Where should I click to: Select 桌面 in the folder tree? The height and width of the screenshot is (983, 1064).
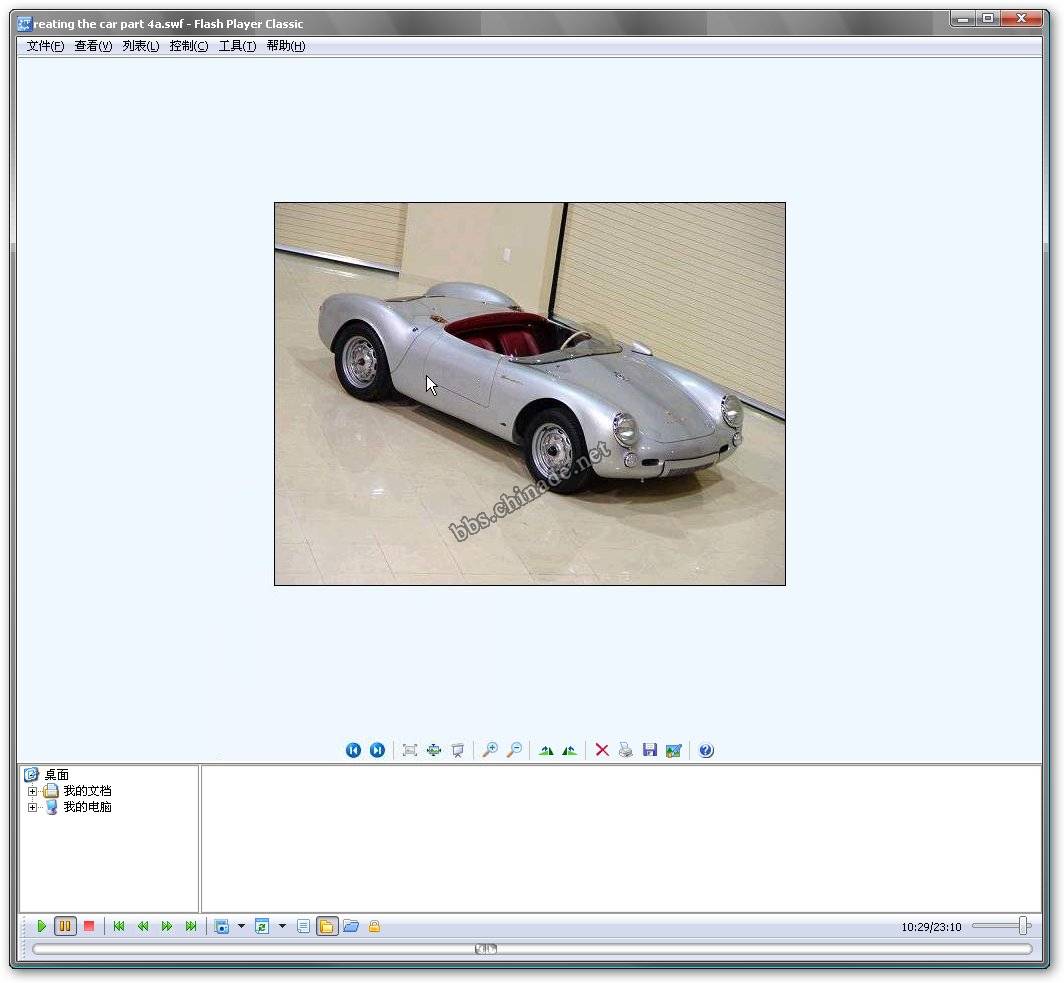[x=57, y=775]
